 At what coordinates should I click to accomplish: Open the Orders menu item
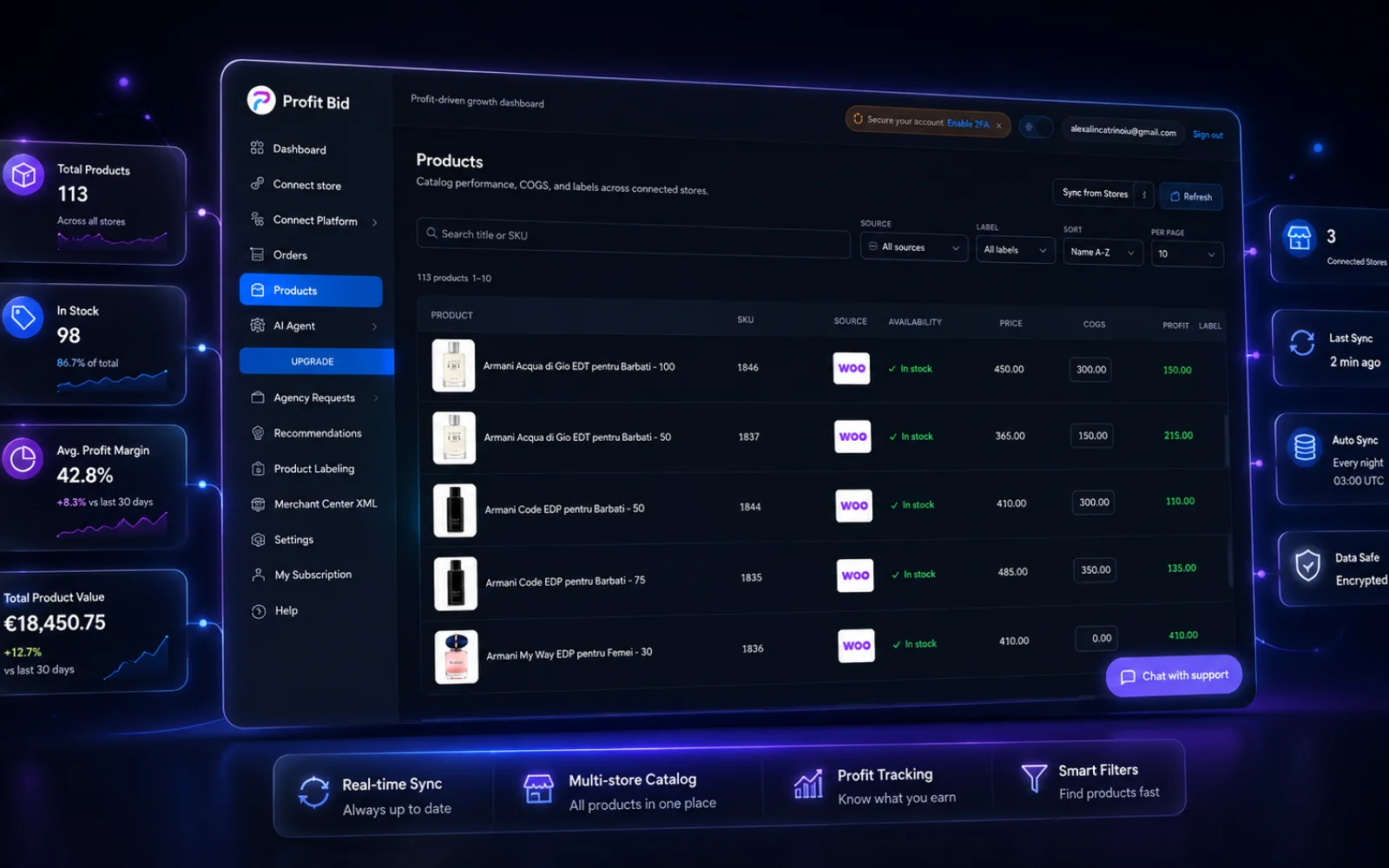point(290,255)
